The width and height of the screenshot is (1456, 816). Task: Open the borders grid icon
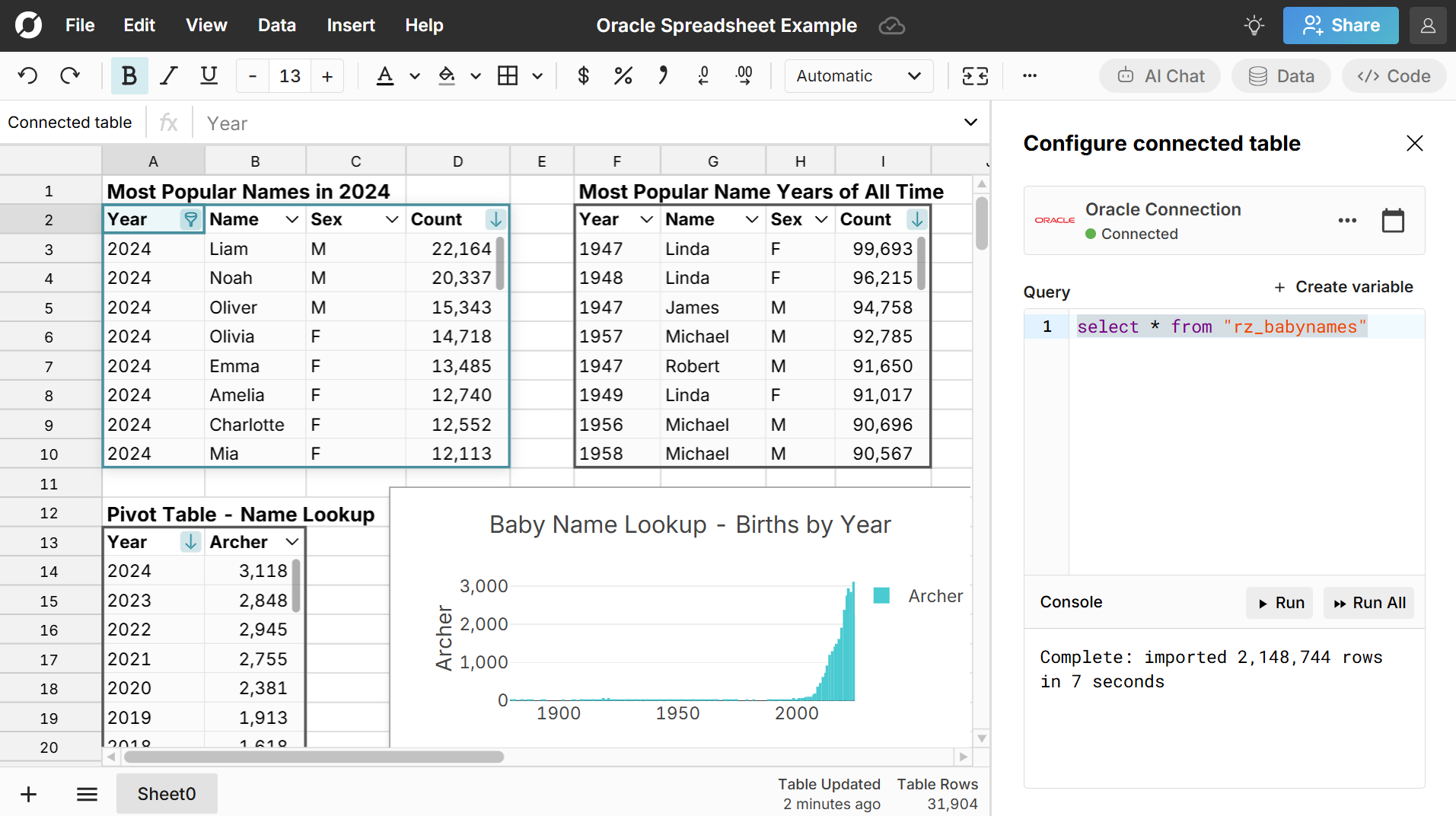click(508, 76)
